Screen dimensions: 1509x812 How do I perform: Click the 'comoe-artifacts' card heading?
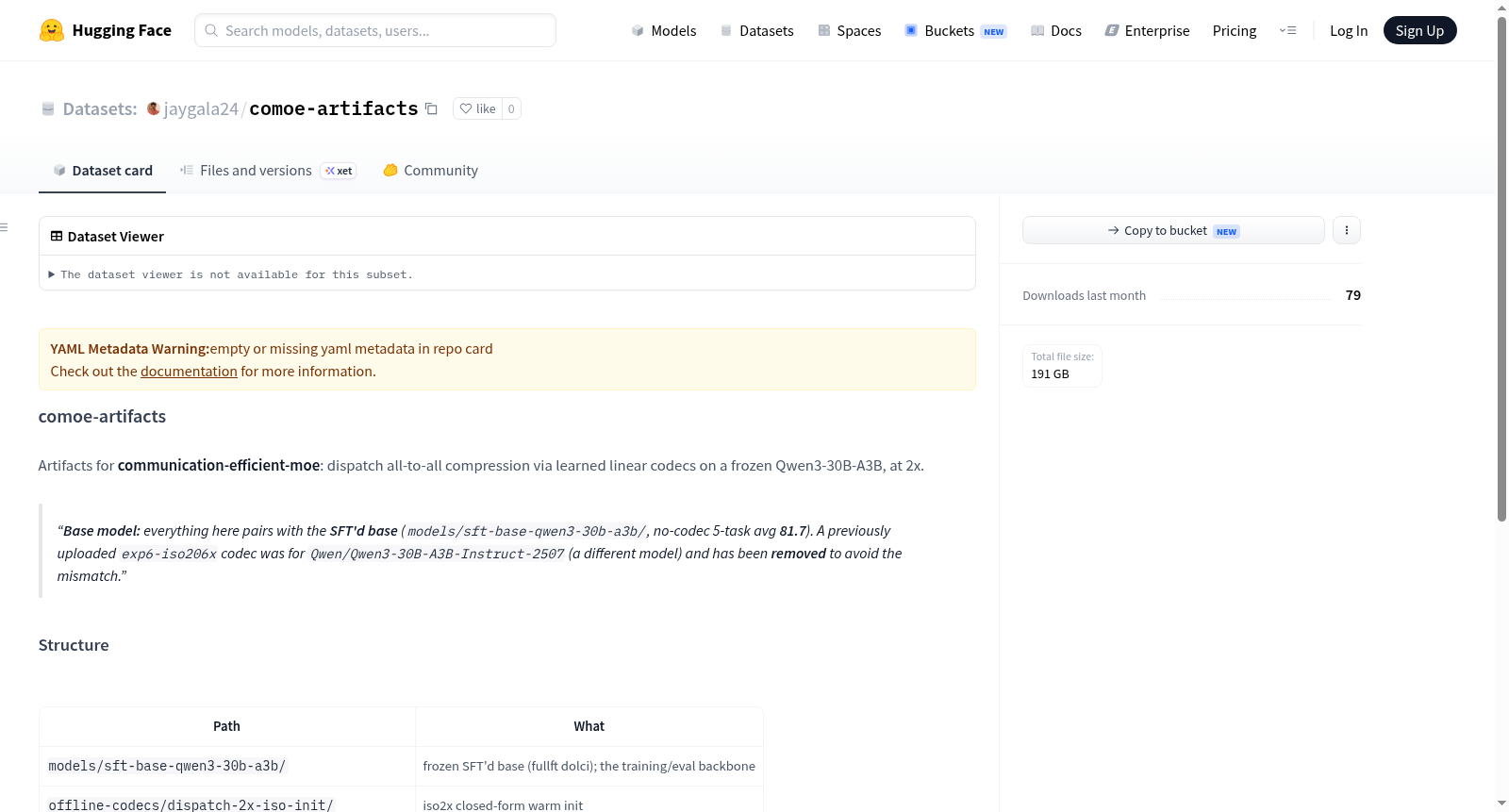pyautogui.click(x=102, y=417)
